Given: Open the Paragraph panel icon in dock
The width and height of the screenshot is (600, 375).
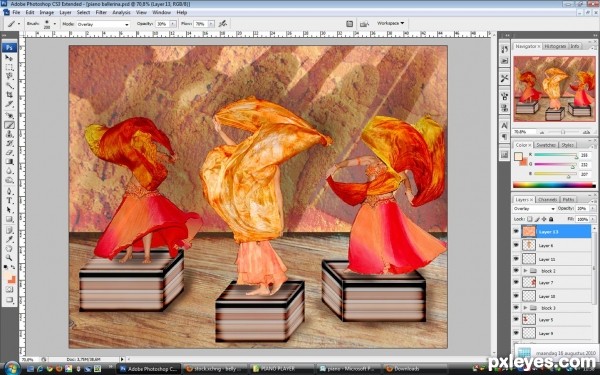Looking at the screenshot, I should 504,137.
